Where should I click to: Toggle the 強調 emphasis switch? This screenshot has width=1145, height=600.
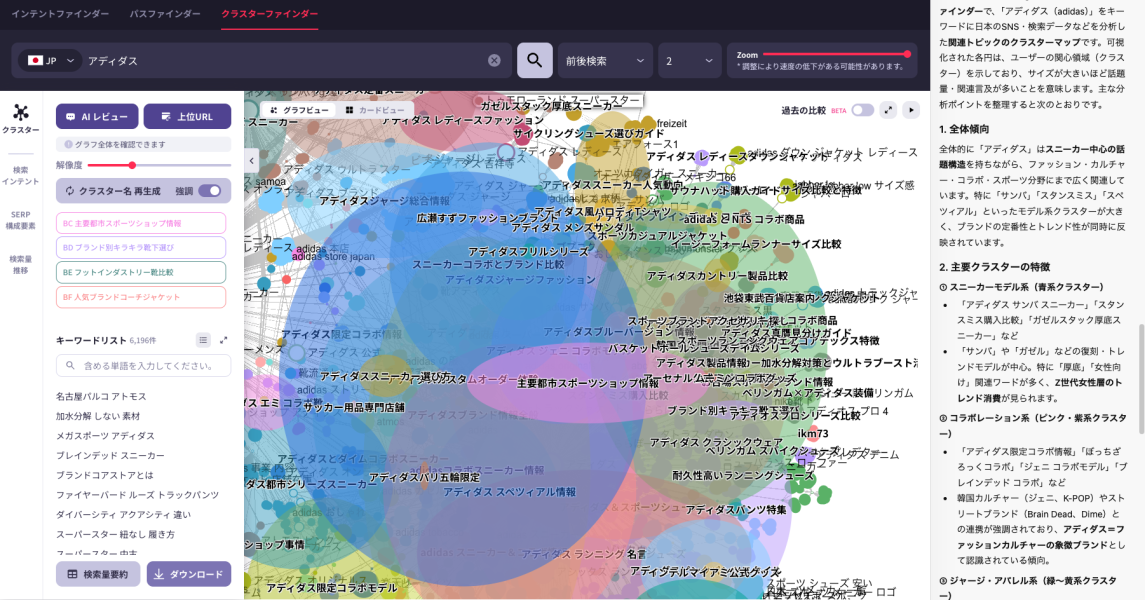(x=210, y=191)
